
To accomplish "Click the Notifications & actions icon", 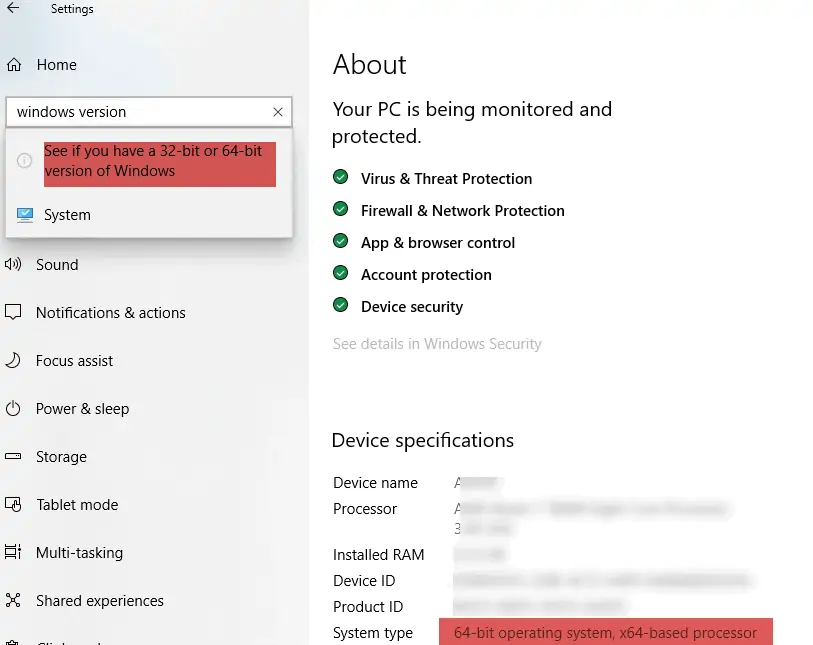I will (13, 313).
